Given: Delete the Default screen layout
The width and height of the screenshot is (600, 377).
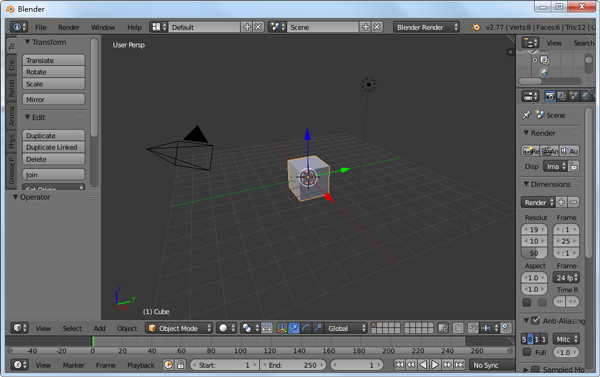Looking at the screenshot, I should [x=259, y=27].
